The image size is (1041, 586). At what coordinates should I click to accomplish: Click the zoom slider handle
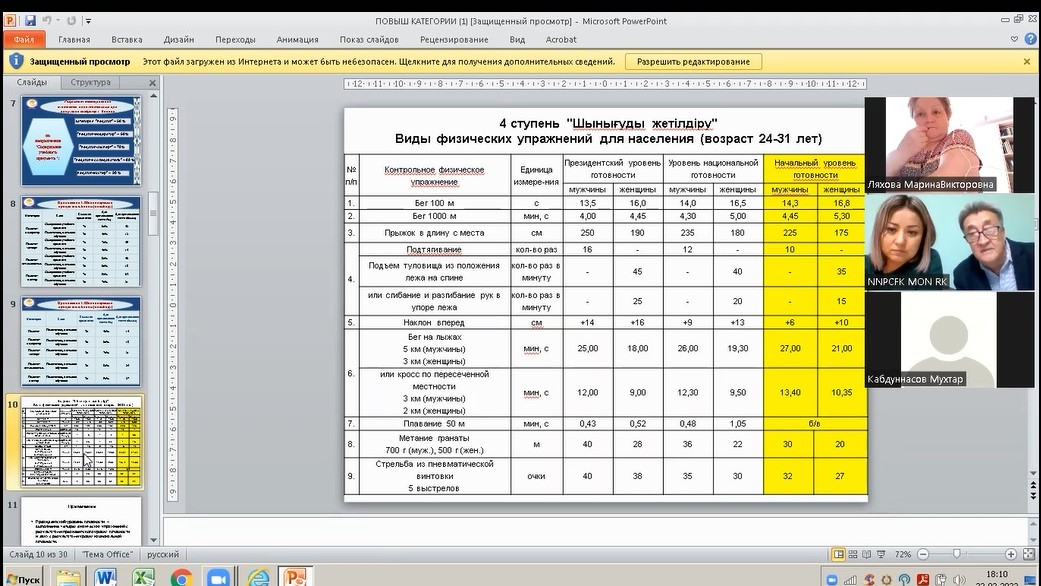pyautogui.click(x=957, y=554)
